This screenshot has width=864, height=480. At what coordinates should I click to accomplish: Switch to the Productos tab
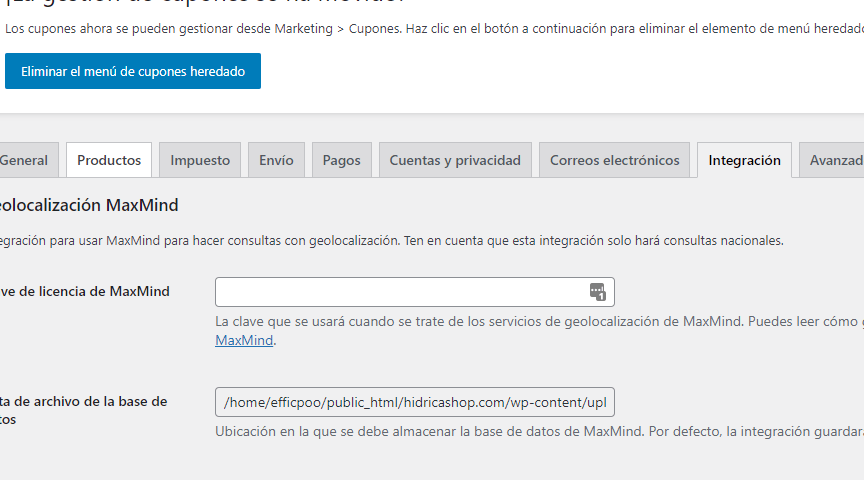[109, 160]
